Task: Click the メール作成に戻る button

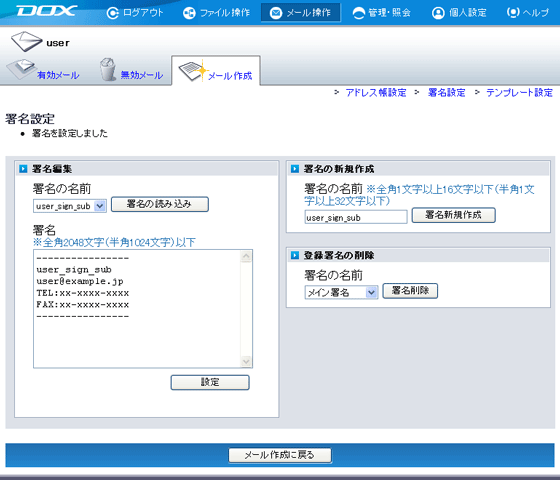Action: coord(280,455)
